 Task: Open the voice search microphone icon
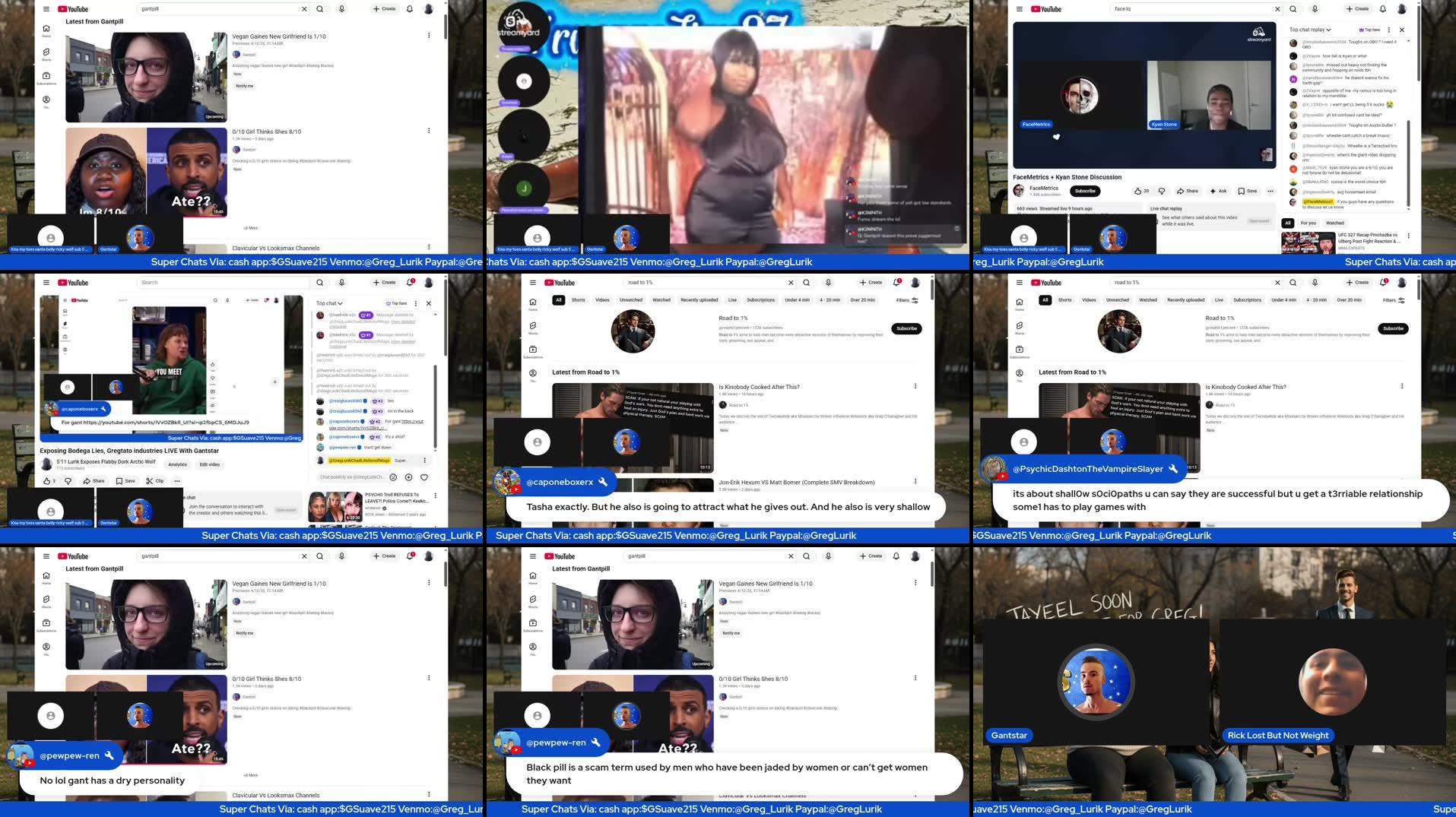[341, 9]
